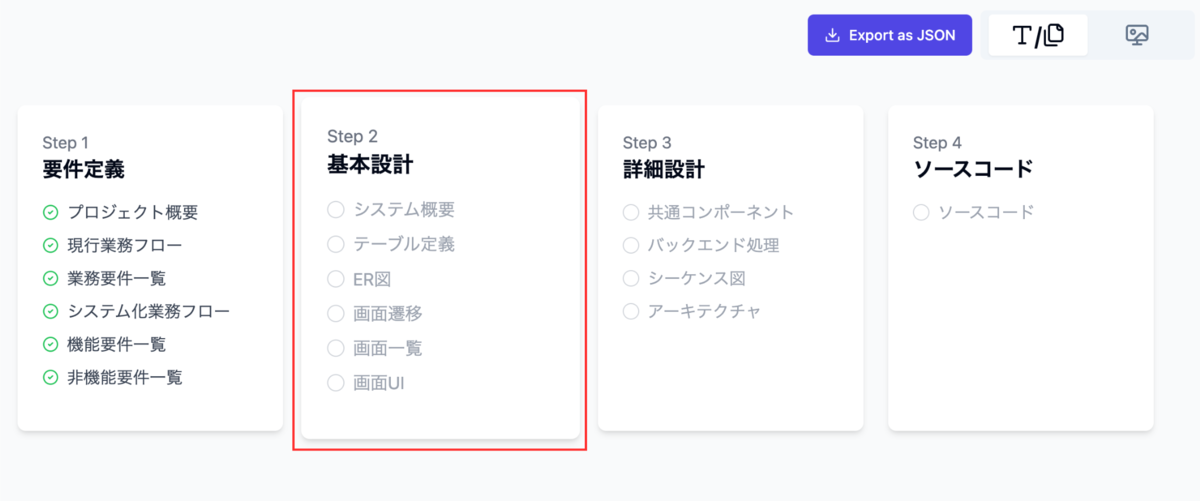Click green check icon beside システム化業務フロー

coord(51,311)
